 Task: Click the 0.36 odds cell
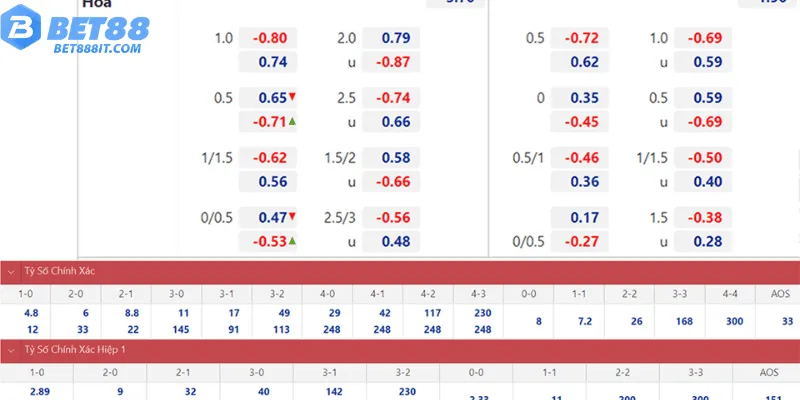coord(580,181)
